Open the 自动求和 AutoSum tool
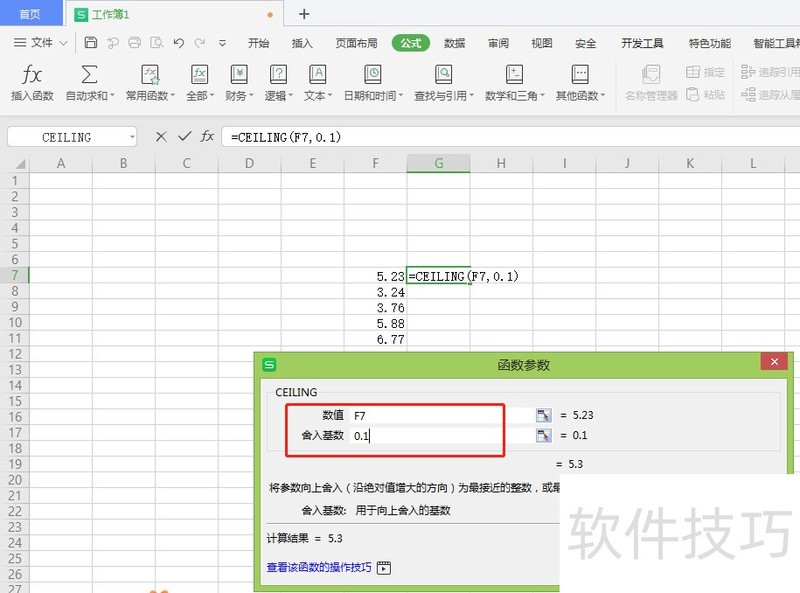The height and width of the screenshot is (593, 800). pyautogui.click(x=90, y=75)
